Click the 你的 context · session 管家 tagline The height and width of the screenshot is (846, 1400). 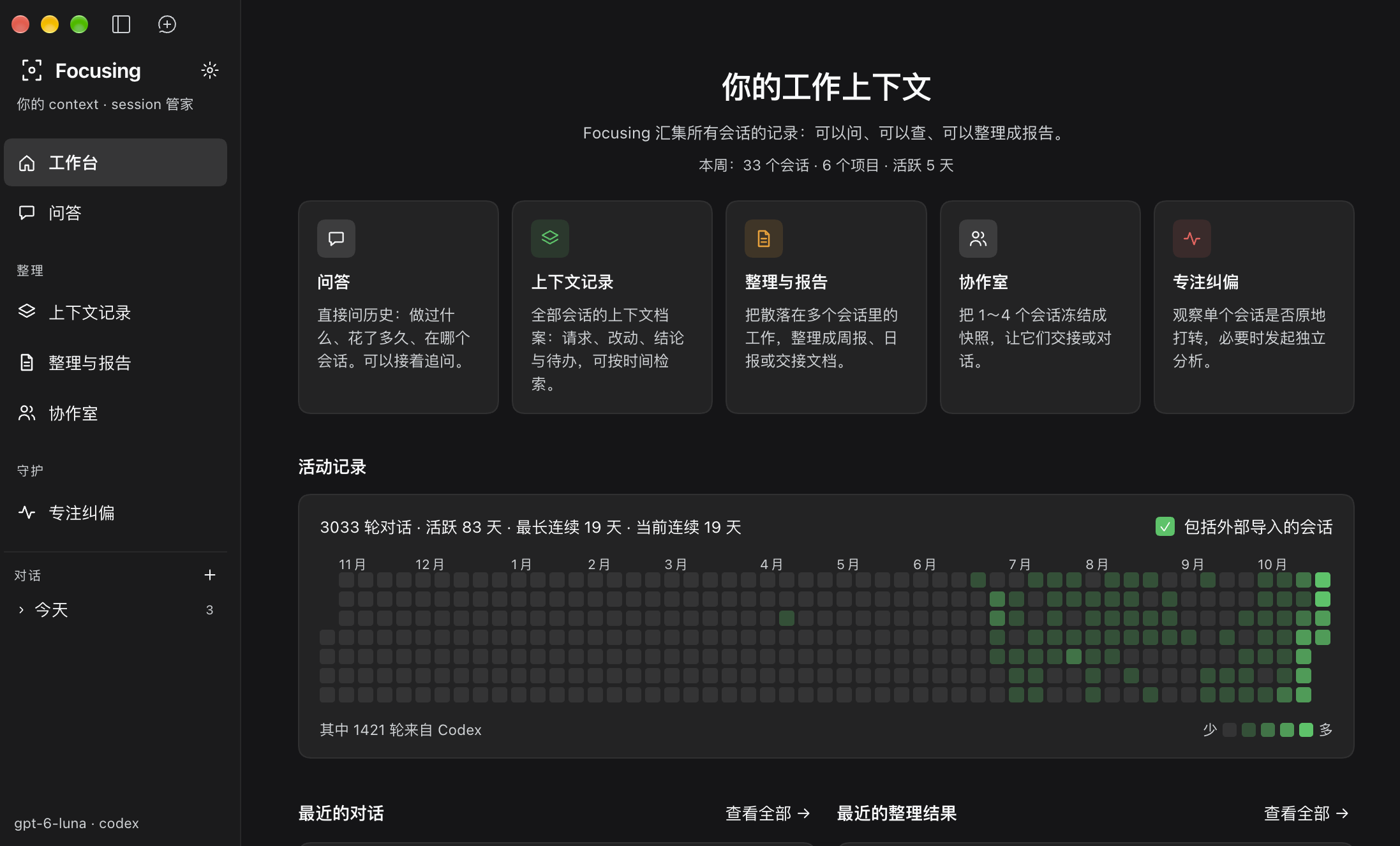[x=105, y=104]
